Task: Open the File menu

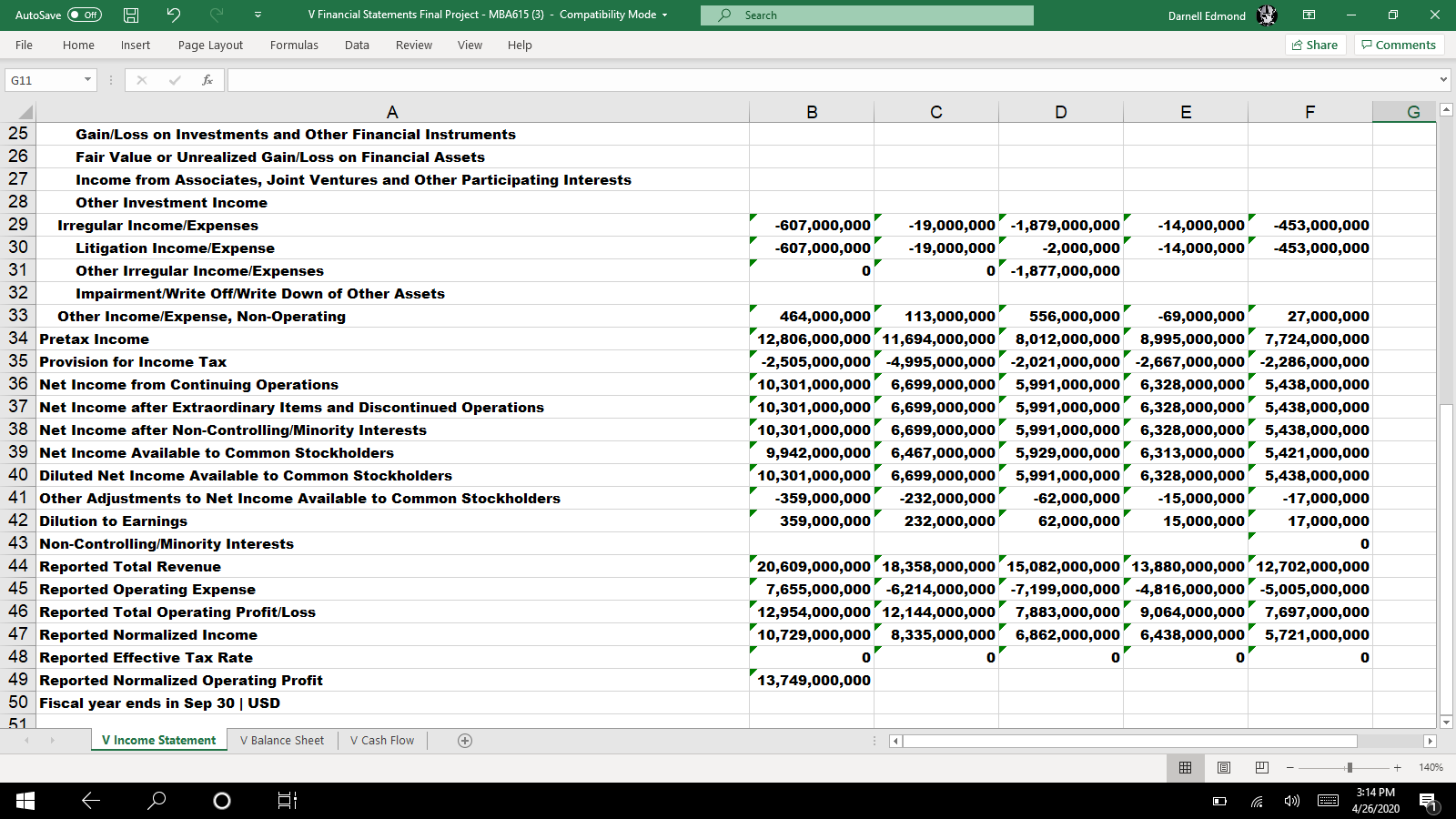Action: click(x=25, y=45)
